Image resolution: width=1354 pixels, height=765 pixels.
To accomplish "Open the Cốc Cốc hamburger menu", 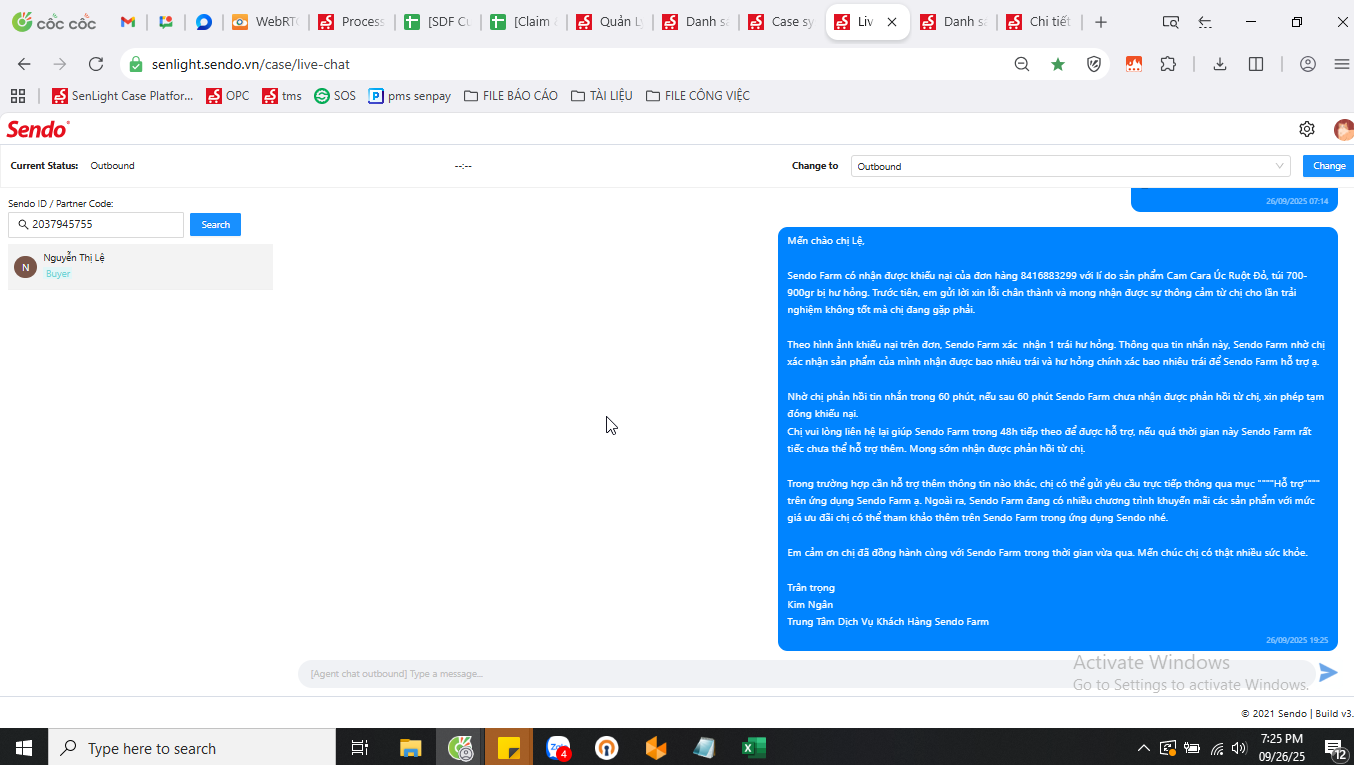I will coord(1342,64).
